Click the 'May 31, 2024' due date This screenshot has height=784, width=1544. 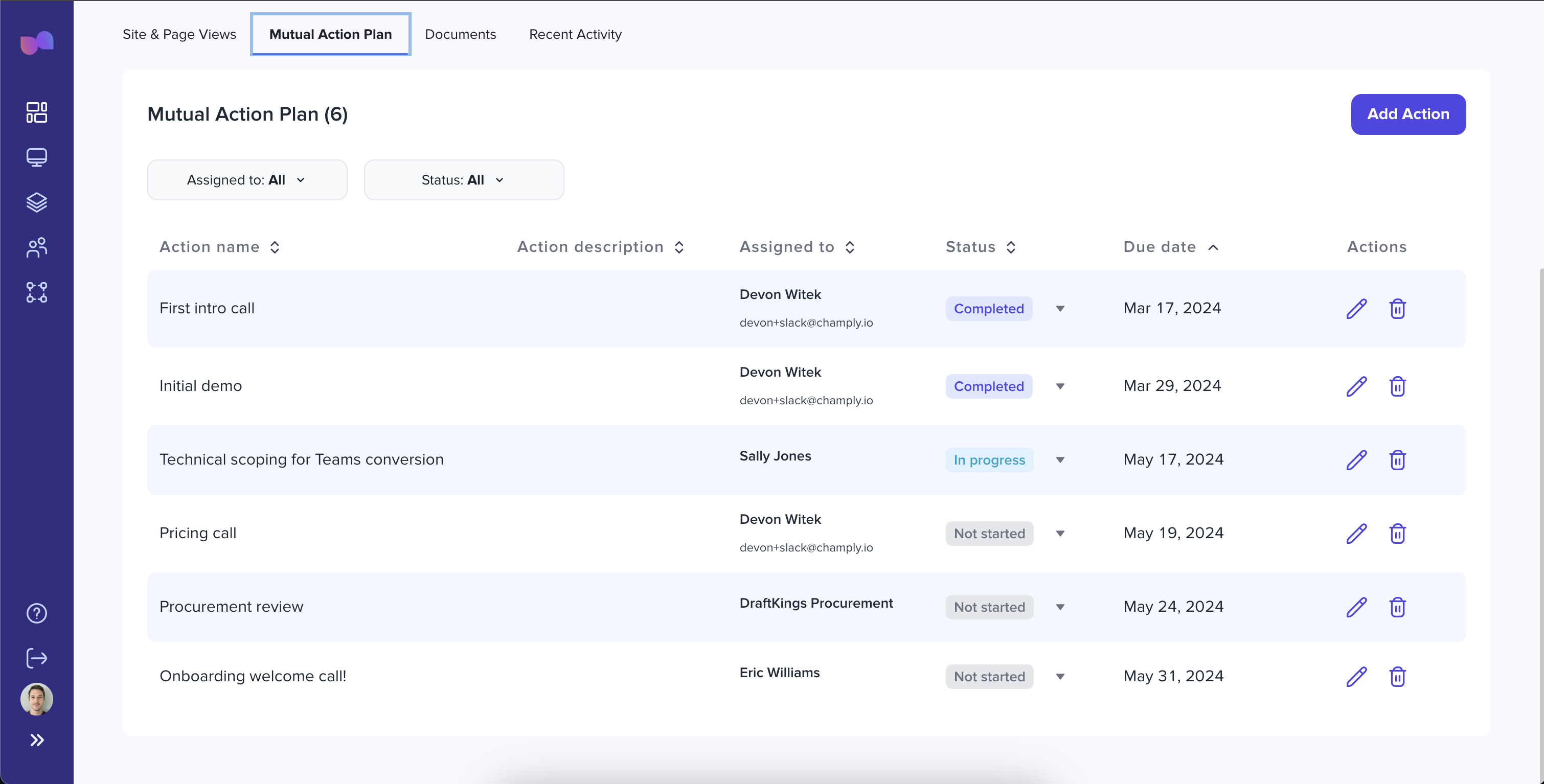(x=1173, y=676)
